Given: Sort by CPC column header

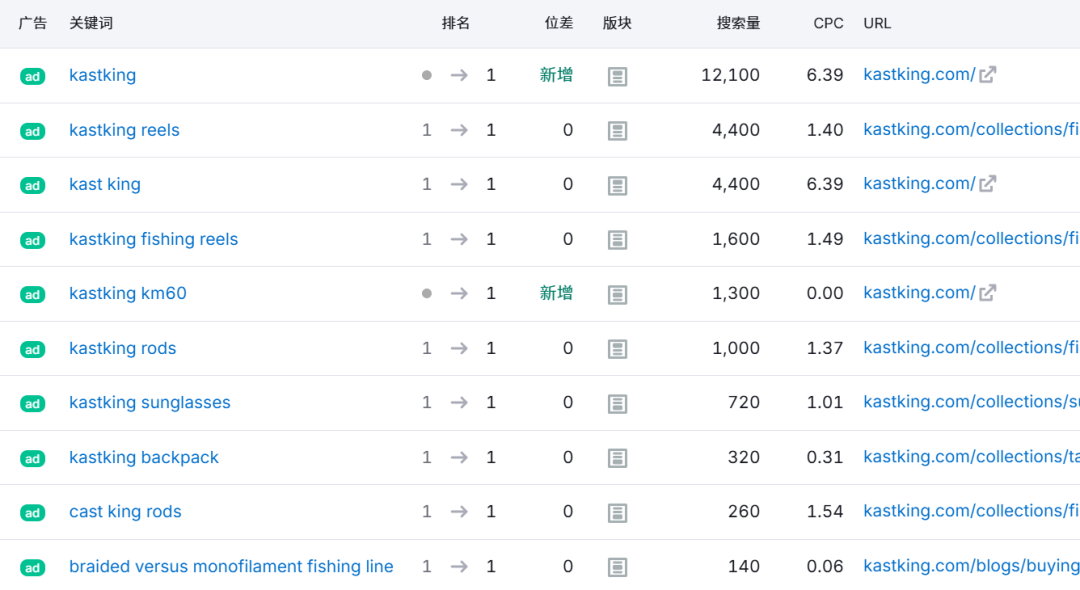Looking at the screenshot, I should click(x=828, y=23).
